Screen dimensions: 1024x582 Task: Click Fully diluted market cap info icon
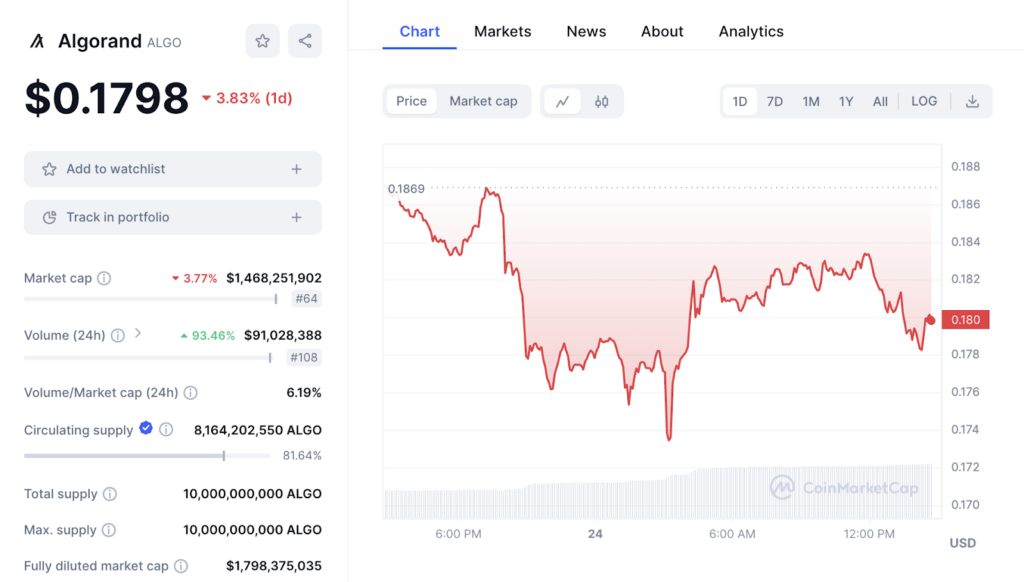(181, 566)
